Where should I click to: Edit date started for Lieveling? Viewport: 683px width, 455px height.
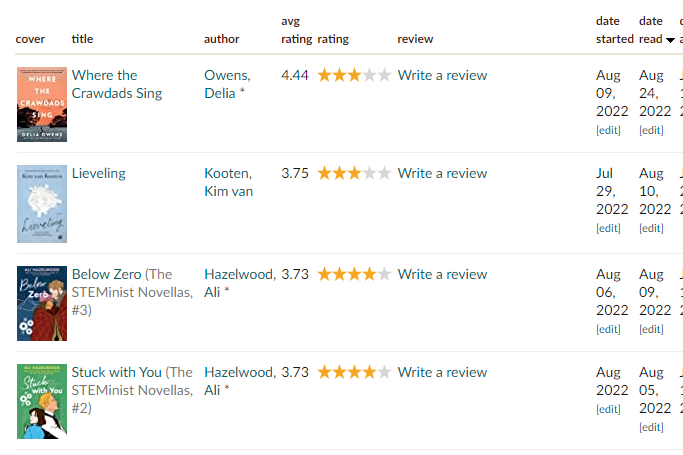coord(608,228)
